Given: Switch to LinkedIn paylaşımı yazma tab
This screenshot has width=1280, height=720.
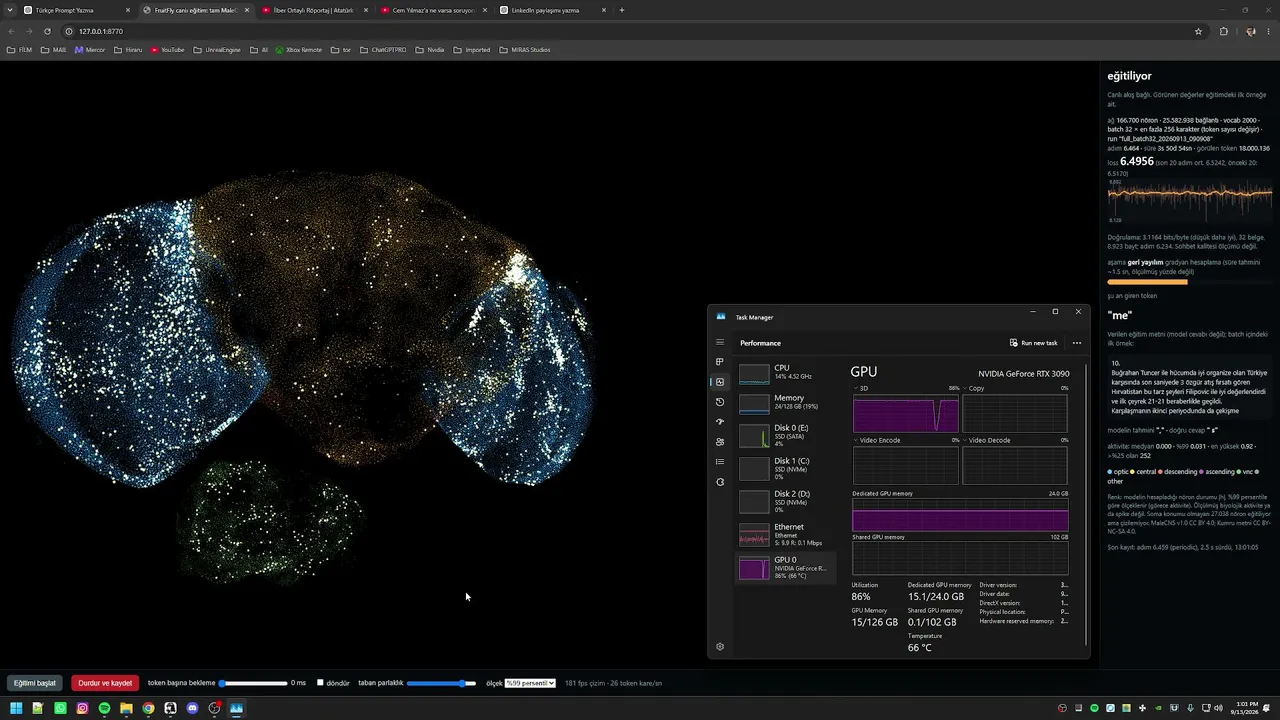Looking at the screenshot, I should point(553,10).
